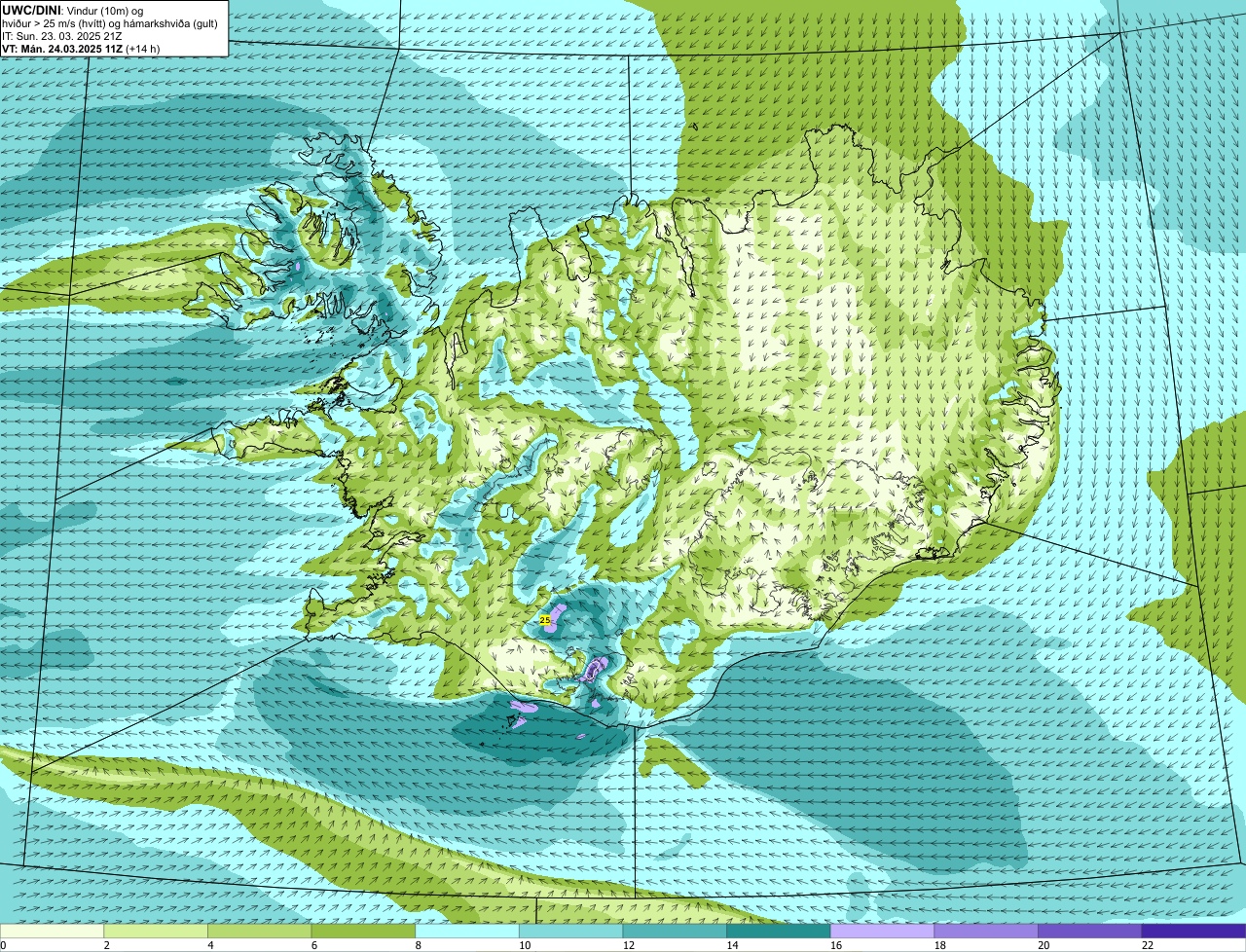Click the title line 'UWC/DINI: Vindur (10m) og'
This screenshot has width=1246, height=952.
click(73, 10)
